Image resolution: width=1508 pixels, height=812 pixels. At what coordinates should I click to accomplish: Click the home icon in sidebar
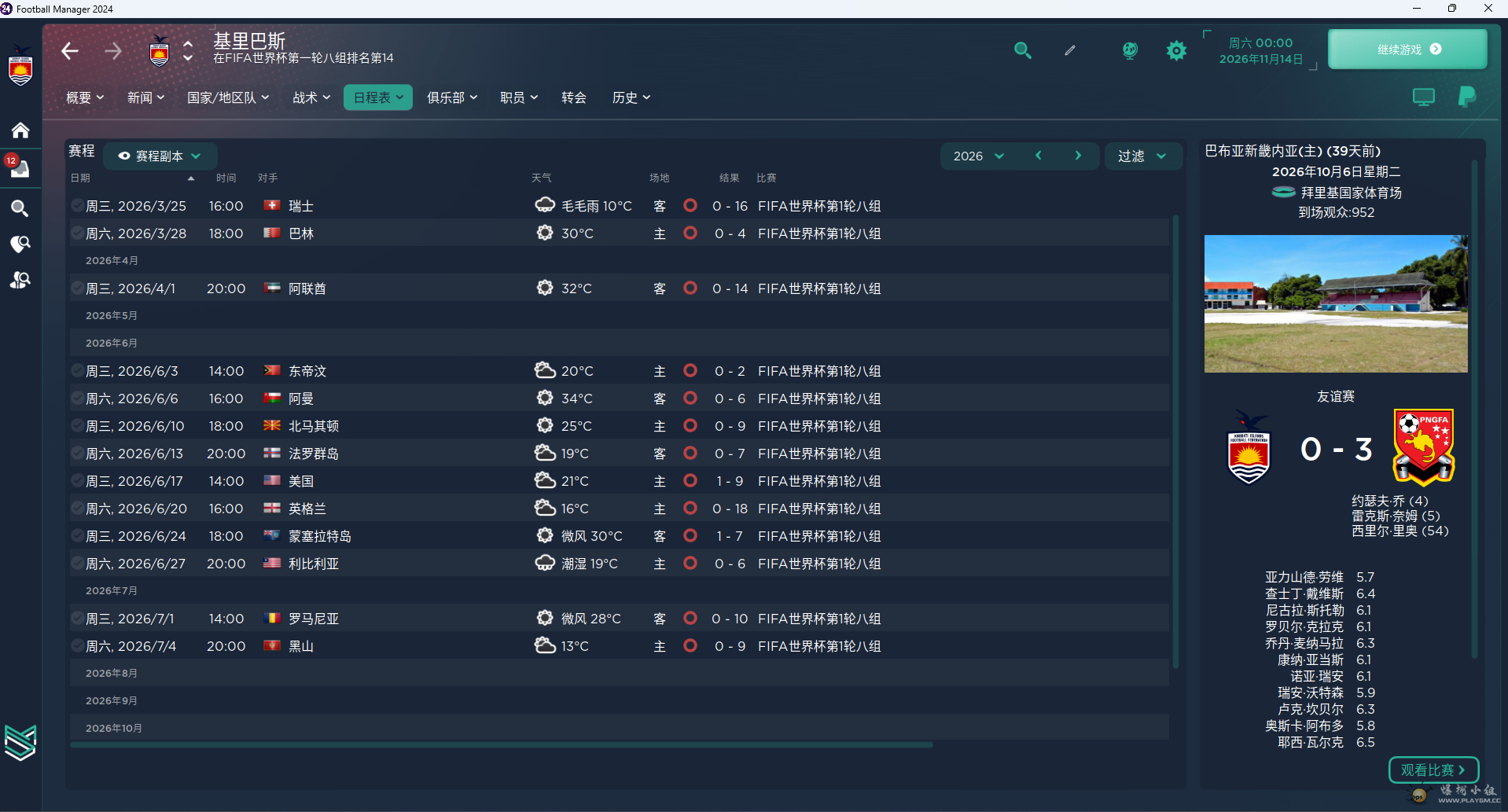(x=20, y=130)
